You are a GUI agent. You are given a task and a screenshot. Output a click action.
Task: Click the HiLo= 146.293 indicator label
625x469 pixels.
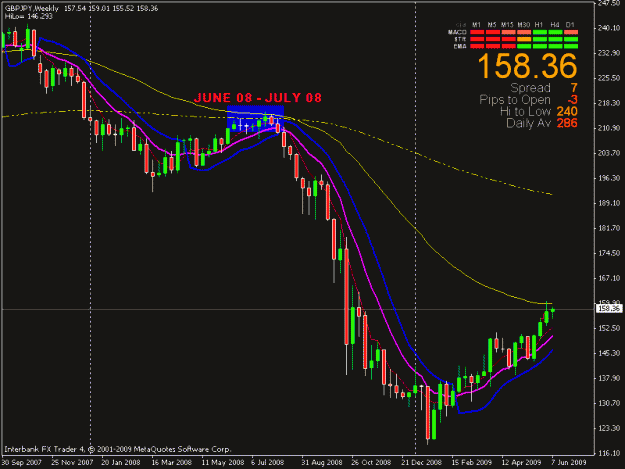tap(29, 17)
